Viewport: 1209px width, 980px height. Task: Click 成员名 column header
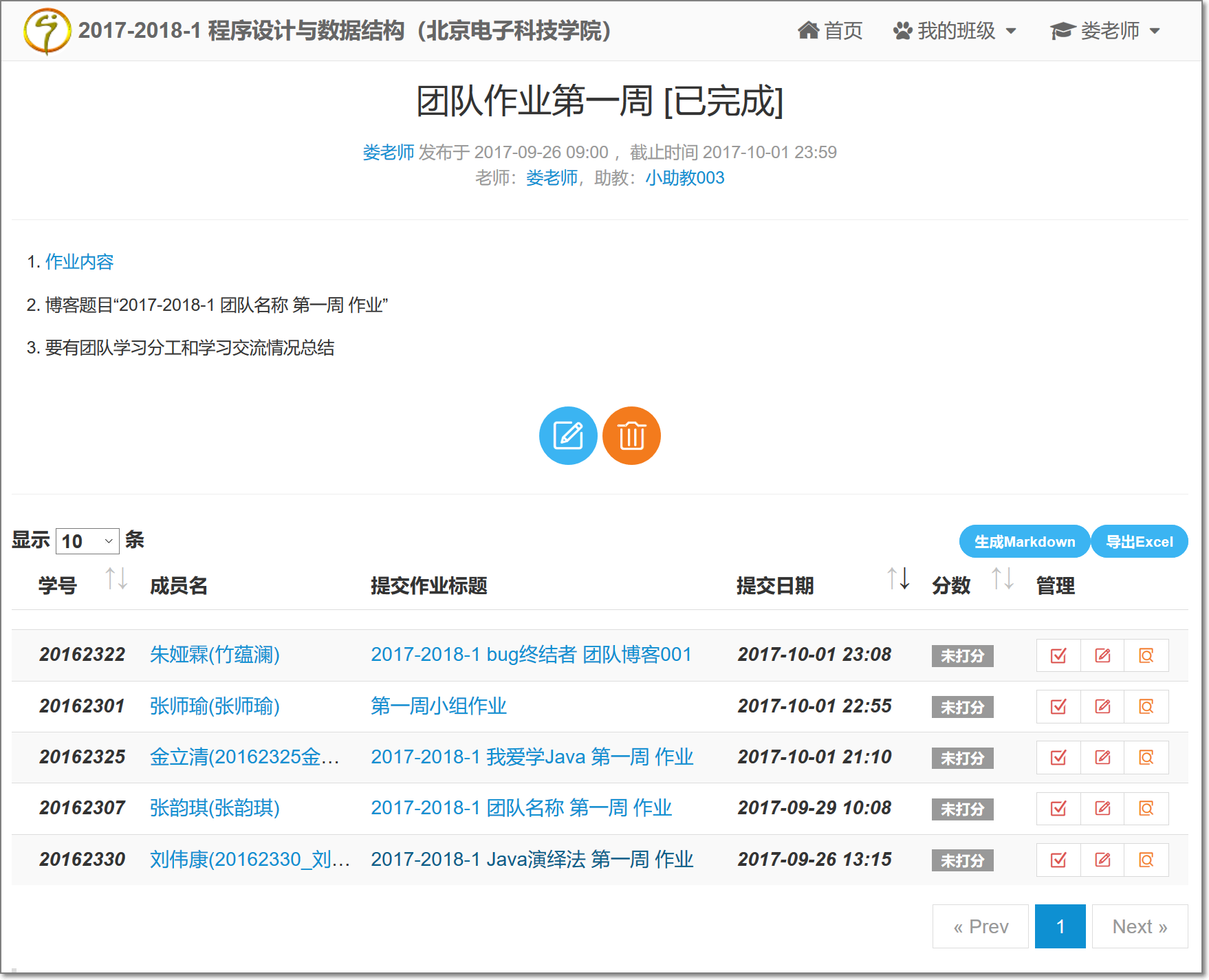(x=179, y=586)
